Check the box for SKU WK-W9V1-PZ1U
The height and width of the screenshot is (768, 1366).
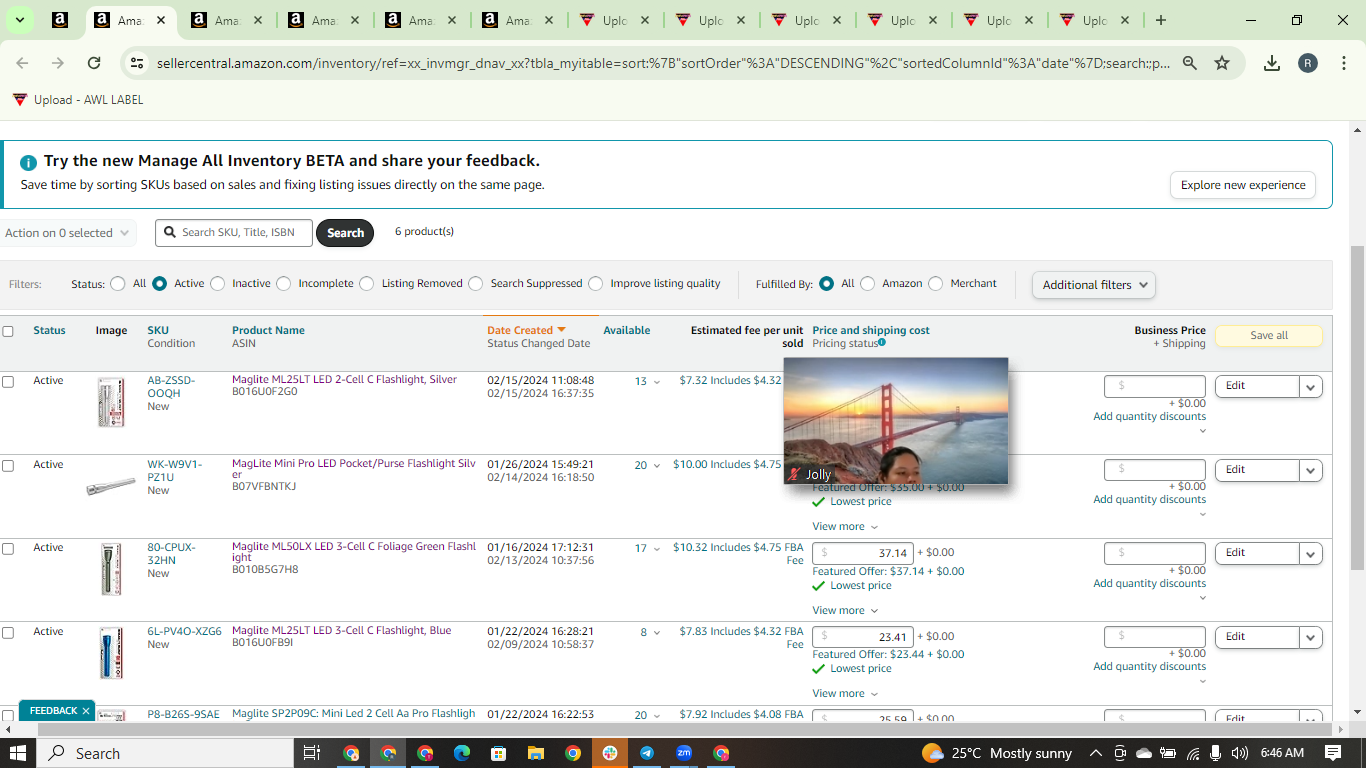[x=8, y=465]
